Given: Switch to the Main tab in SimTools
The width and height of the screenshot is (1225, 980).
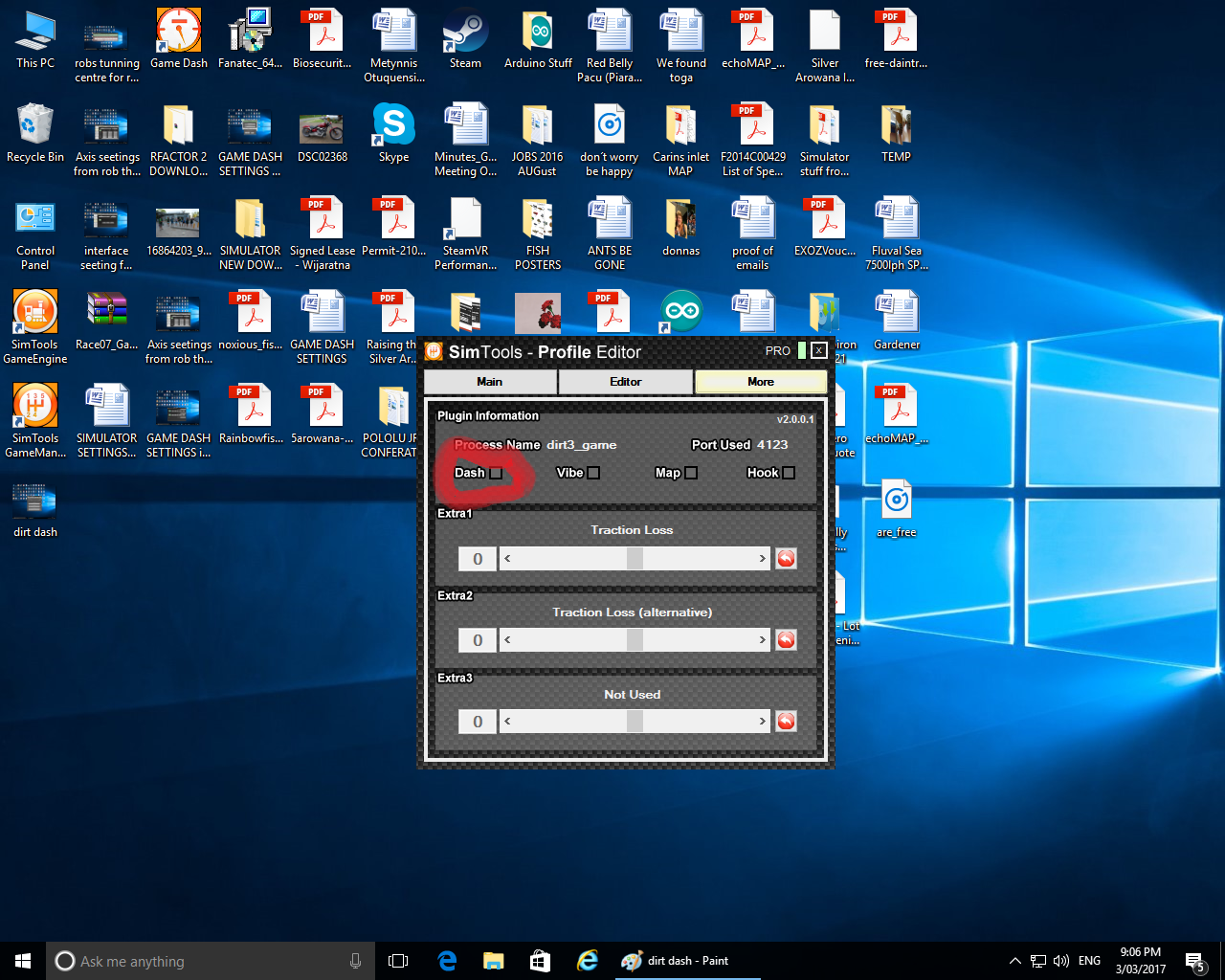Looking at the screenshot, I should [x=490, y=381].
